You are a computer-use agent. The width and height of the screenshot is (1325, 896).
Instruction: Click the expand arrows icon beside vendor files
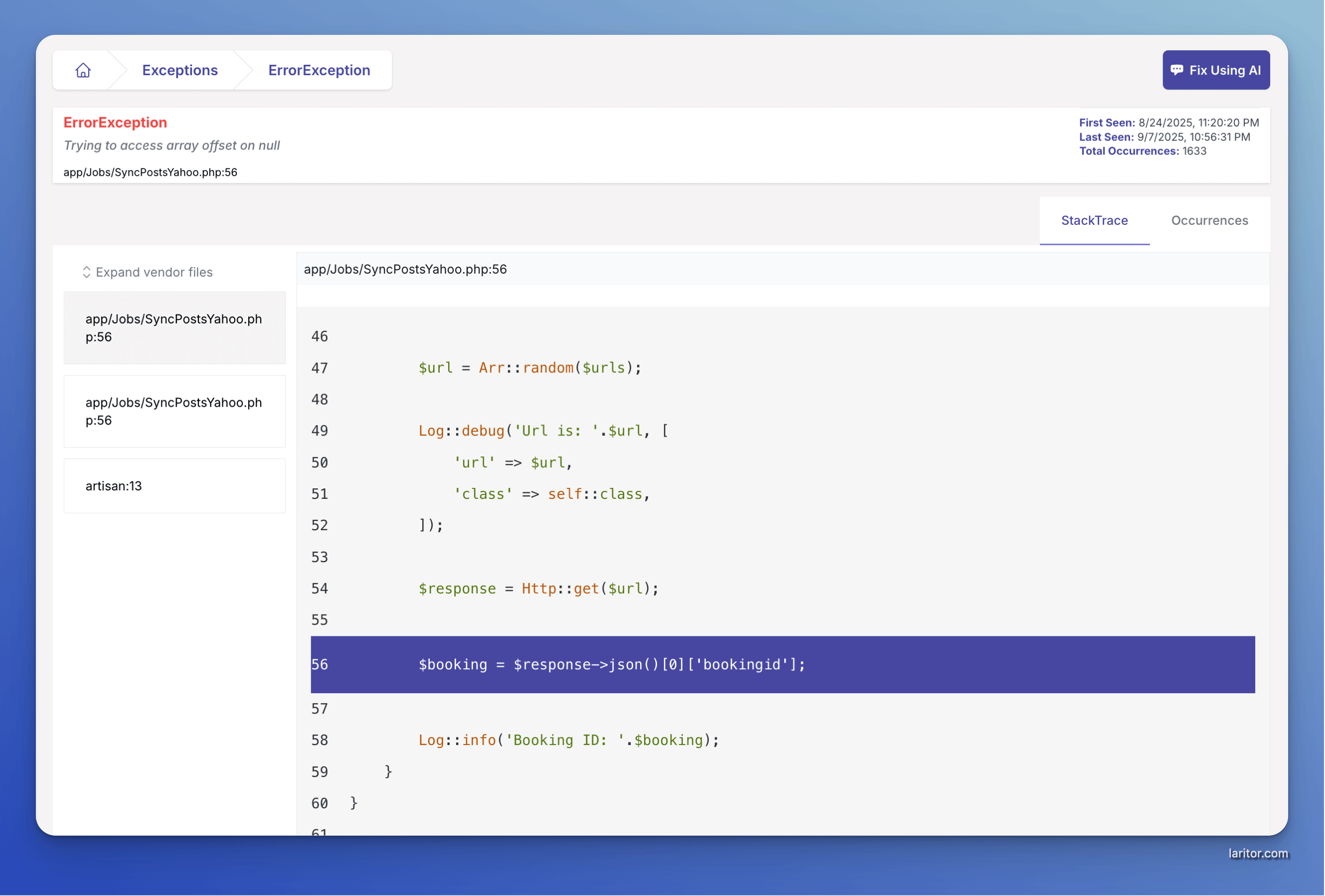pyautogui.click(x=87, y=272)
